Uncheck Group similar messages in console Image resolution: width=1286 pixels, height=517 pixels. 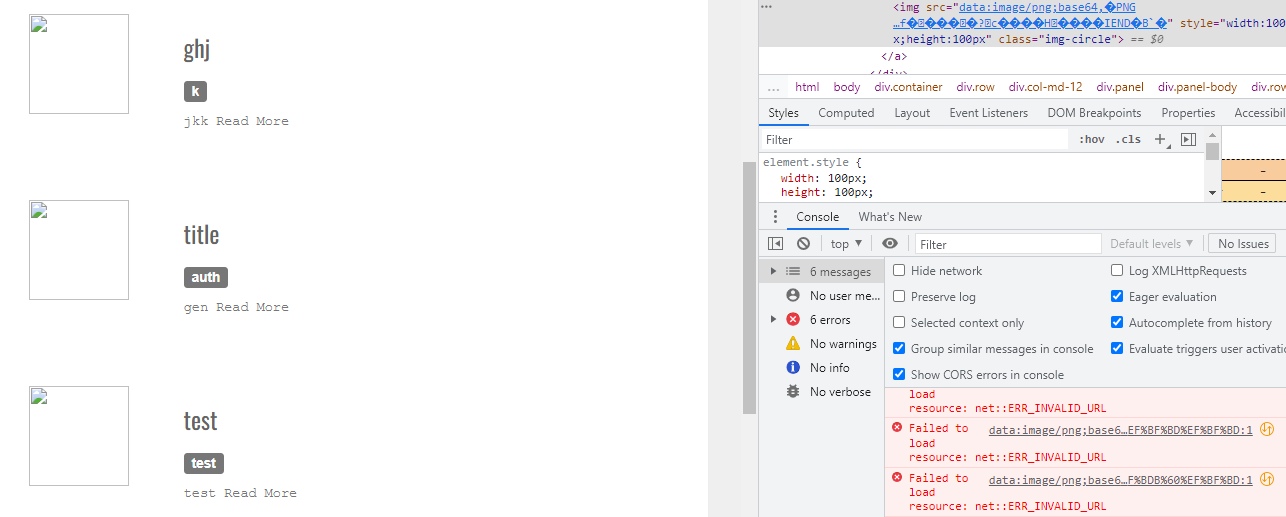click(899, 349)
